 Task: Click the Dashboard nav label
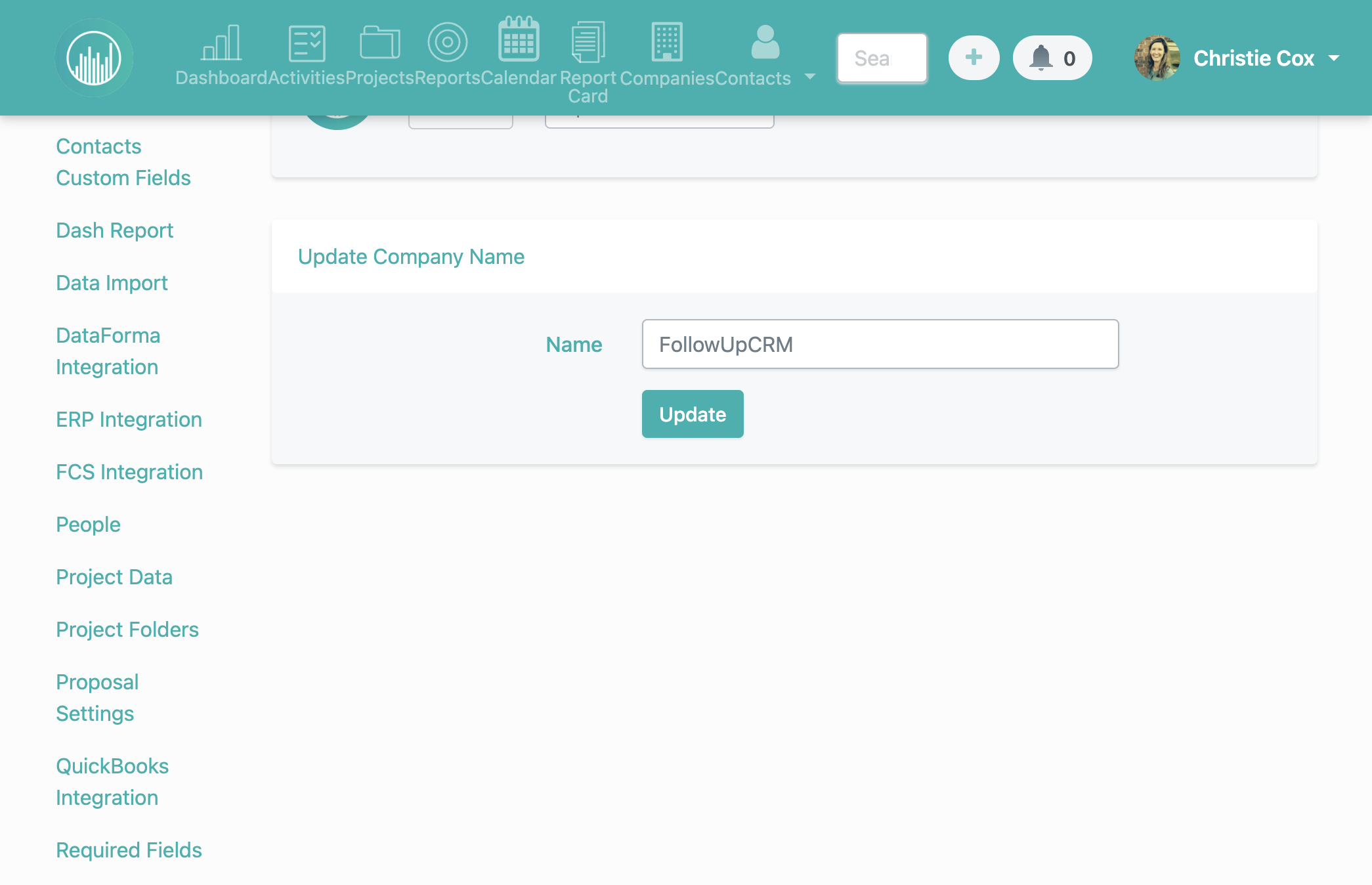[x=221, y=78]
